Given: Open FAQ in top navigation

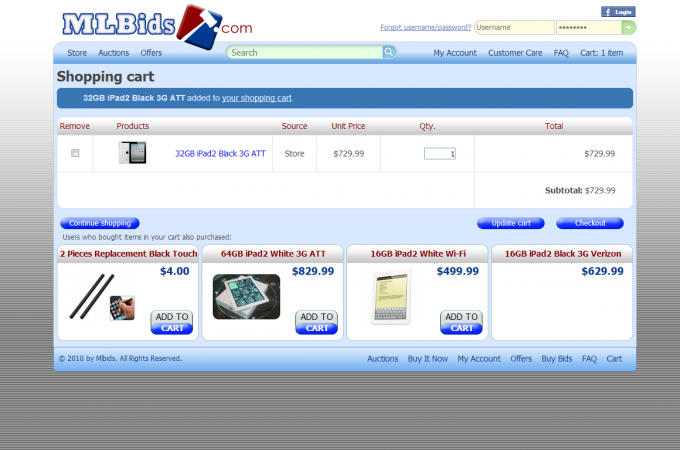Looking at the screenshot, I should click(x=561, y=53).
